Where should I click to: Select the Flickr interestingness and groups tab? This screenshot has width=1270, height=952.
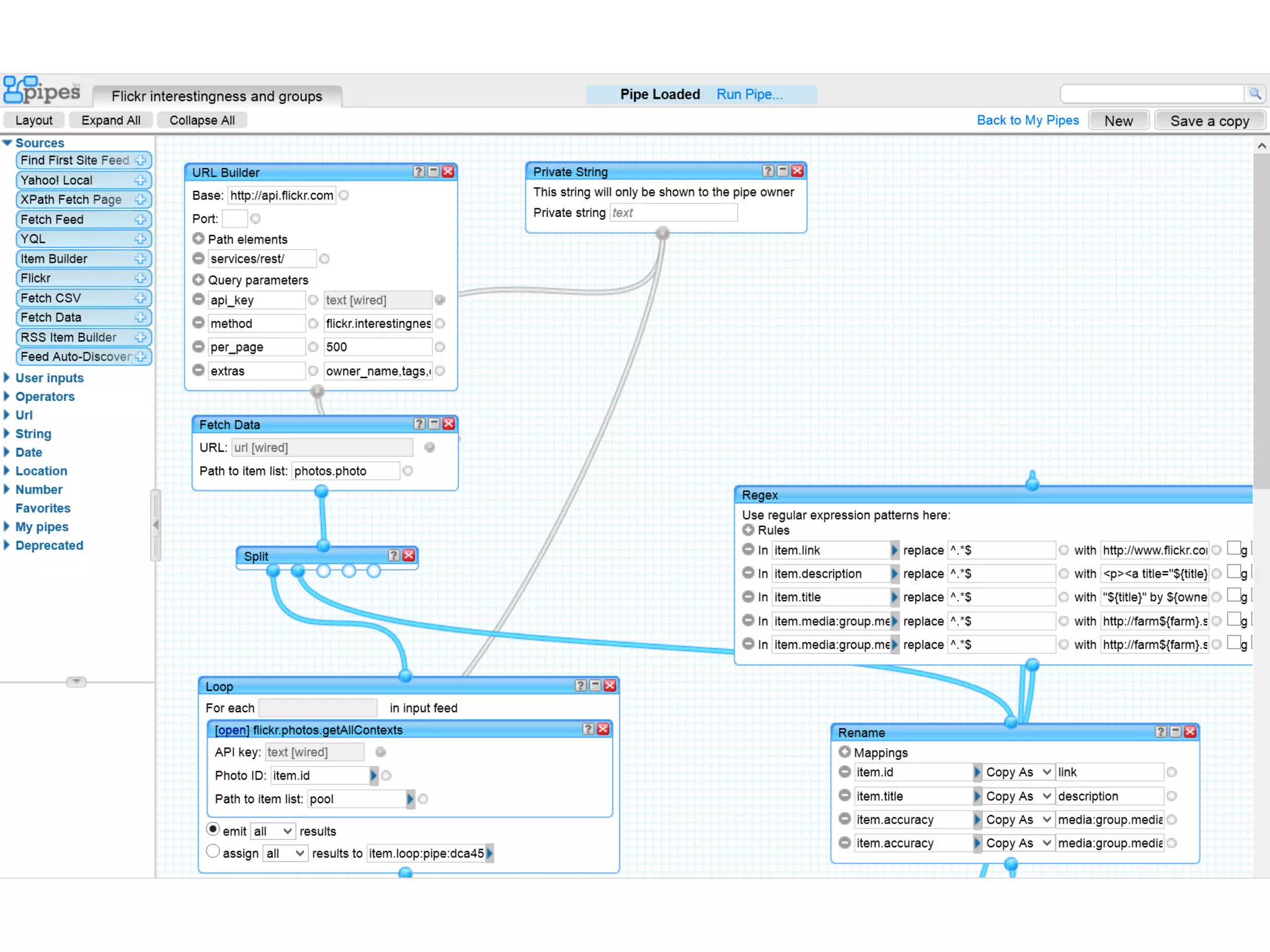point(217,96)
